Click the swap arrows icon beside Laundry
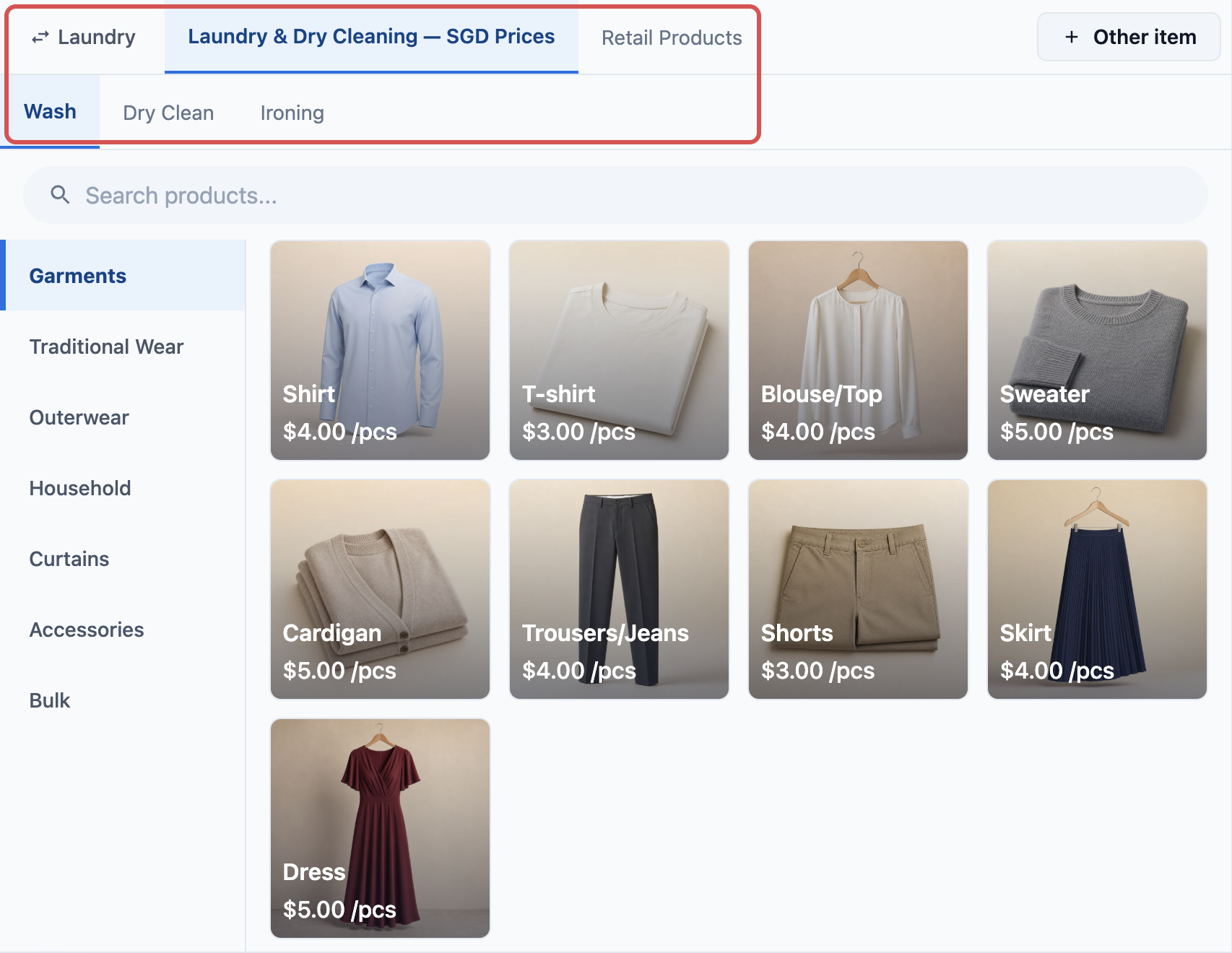The height and width of the screenshot is (953, 1232). click(x=40, y=37)
